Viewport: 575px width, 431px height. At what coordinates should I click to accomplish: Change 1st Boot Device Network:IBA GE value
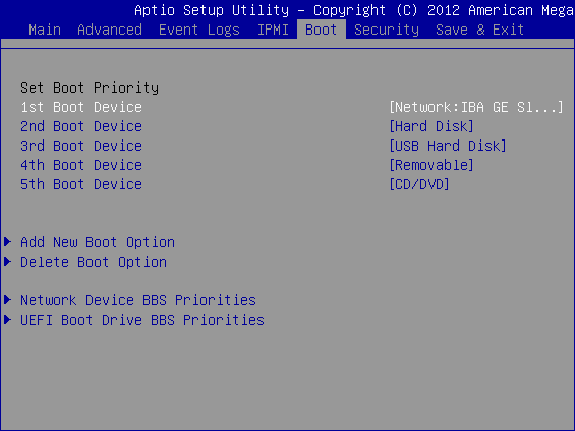(476, 107)
